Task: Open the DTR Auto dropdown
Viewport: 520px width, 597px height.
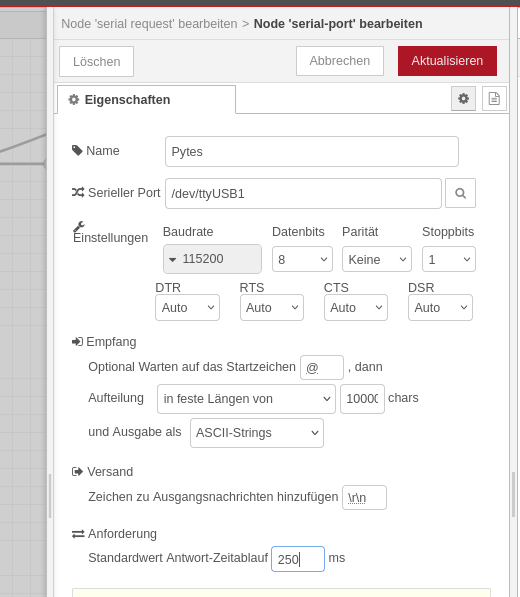Action: point(187,307)
